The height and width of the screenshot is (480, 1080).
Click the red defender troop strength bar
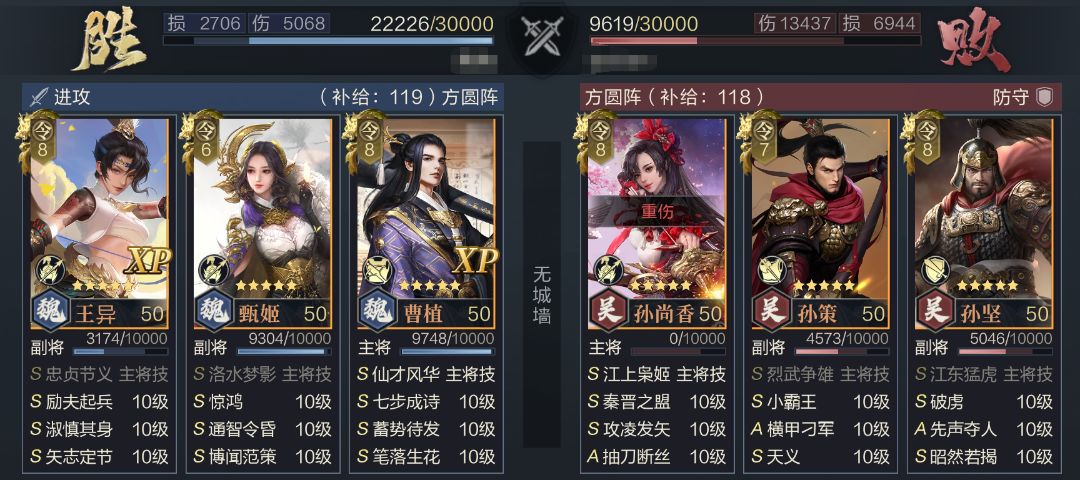(x=755, y=41)
